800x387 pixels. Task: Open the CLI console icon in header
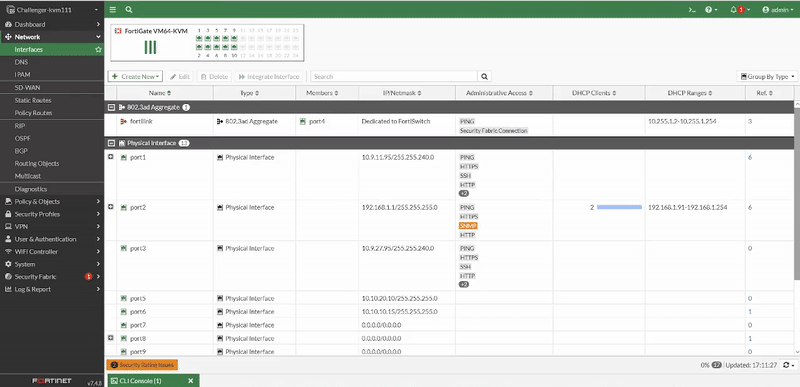[692, 10]
